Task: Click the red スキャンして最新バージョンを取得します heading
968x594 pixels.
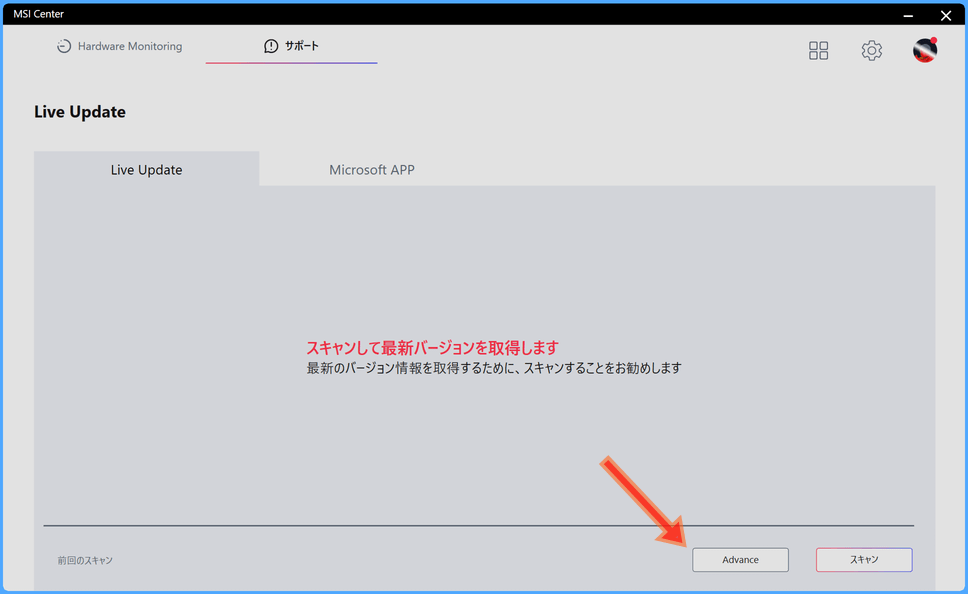Action: click(432, 348)
